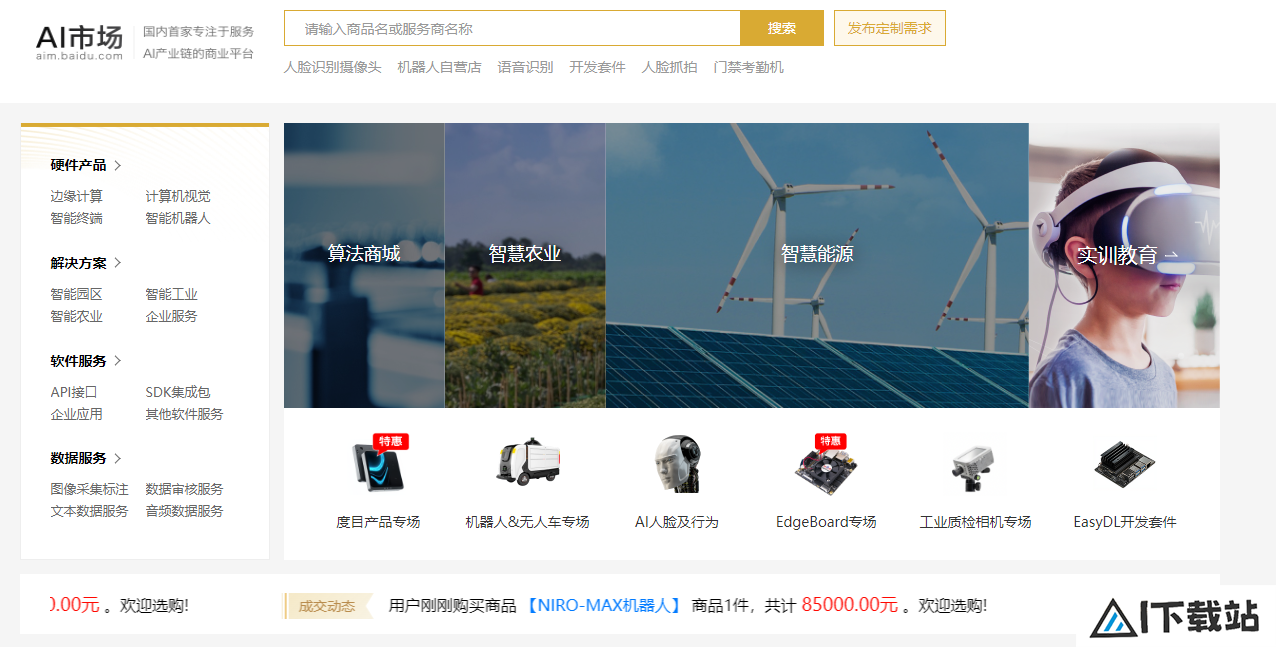This screenshot has width=1276, height=647.
Task: Go to 计算机视觉 subcategory
Action: 178,196
